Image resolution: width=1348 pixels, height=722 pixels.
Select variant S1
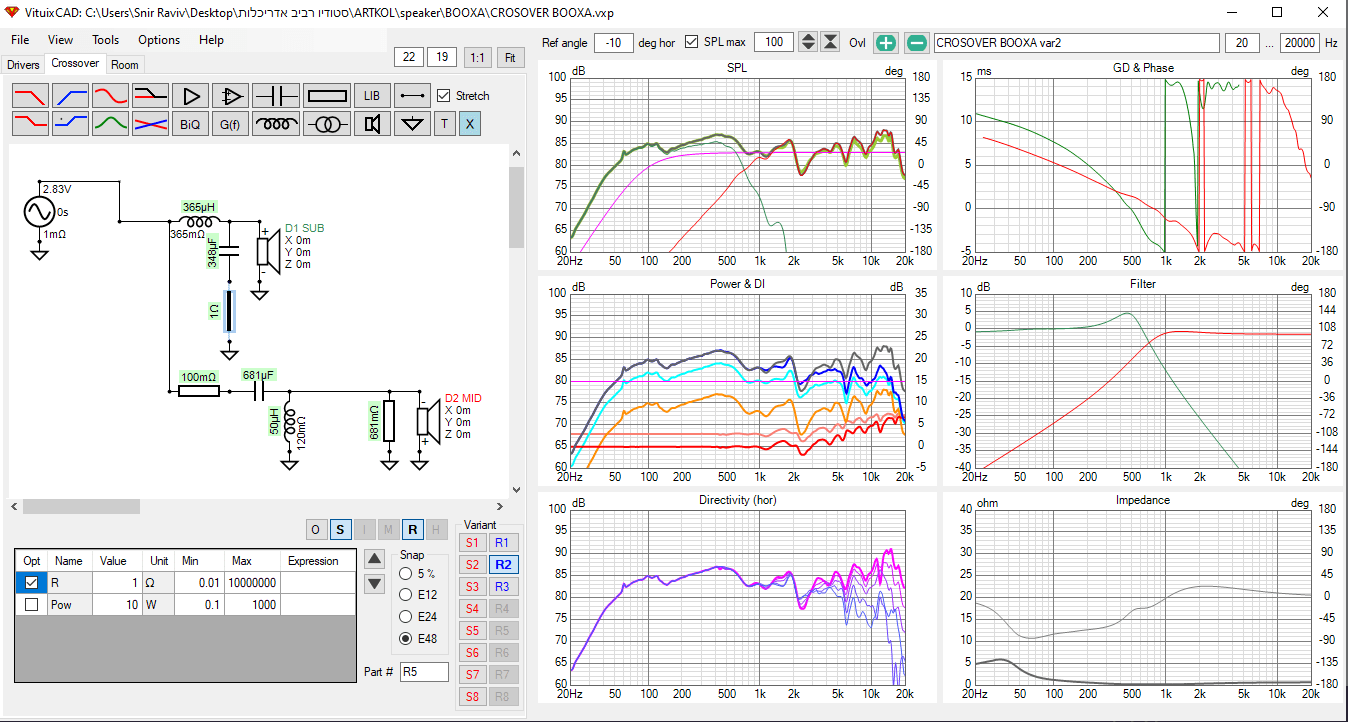473,542
